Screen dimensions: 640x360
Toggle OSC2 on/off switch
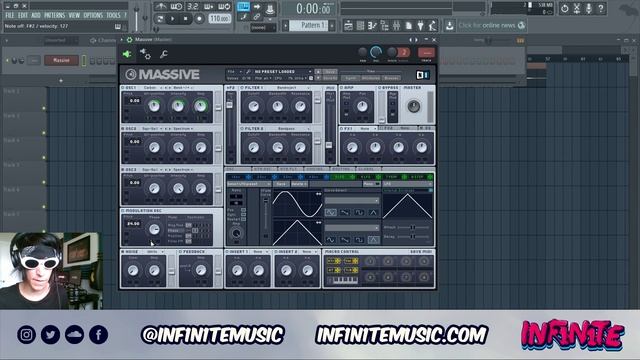click(123, 129)
